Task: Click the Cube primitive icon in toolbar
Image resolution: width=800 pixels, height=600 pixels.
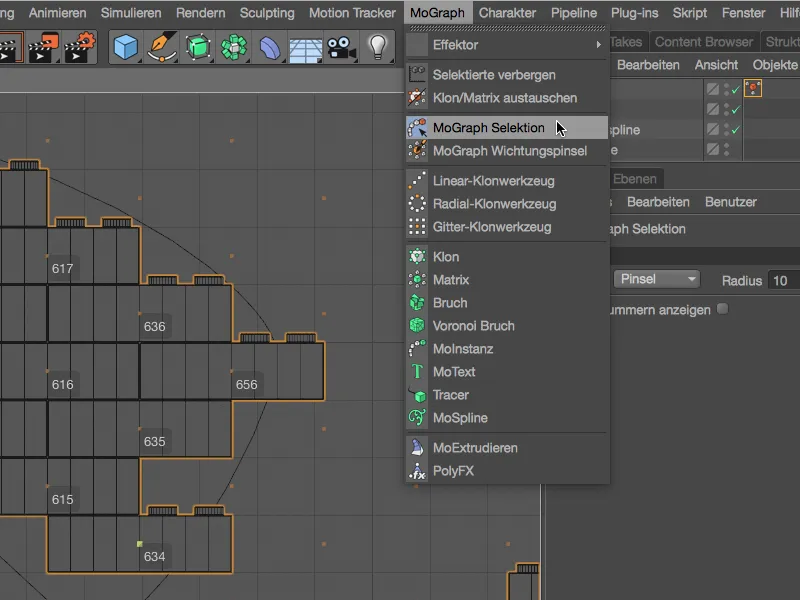Action: pyautogui.click(x=126, y=46)
